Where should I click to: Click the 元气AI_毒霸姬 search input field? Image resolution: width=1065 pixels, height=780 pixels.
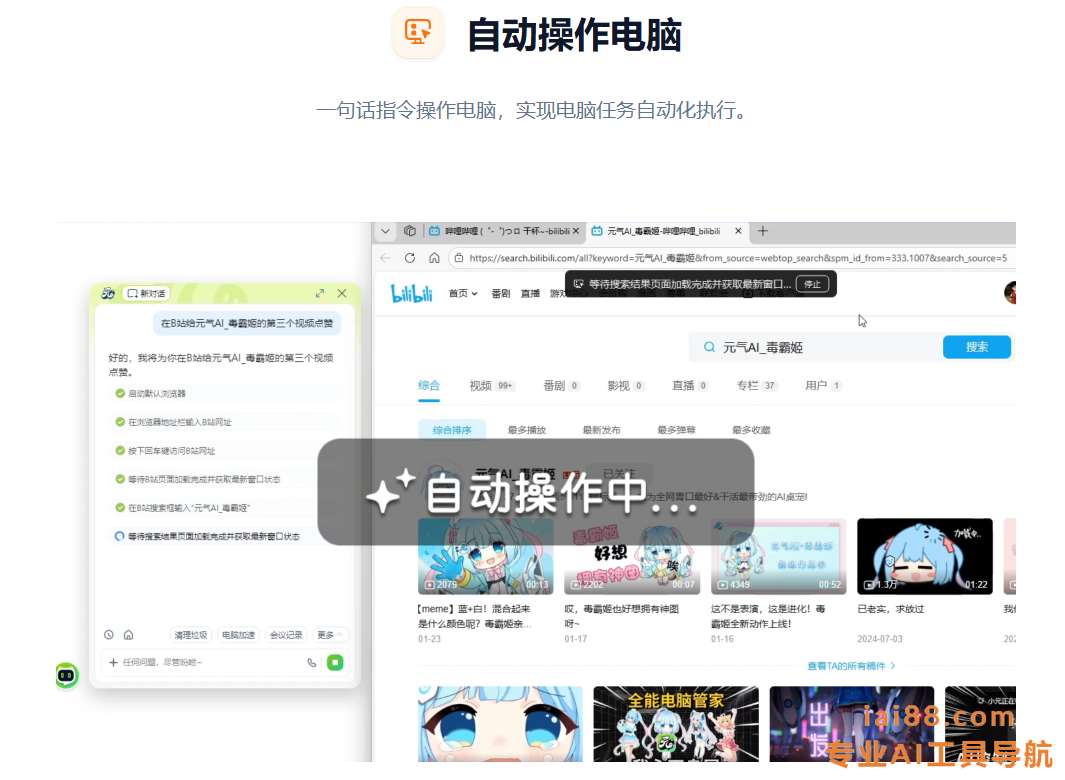(x=820, y=347)
